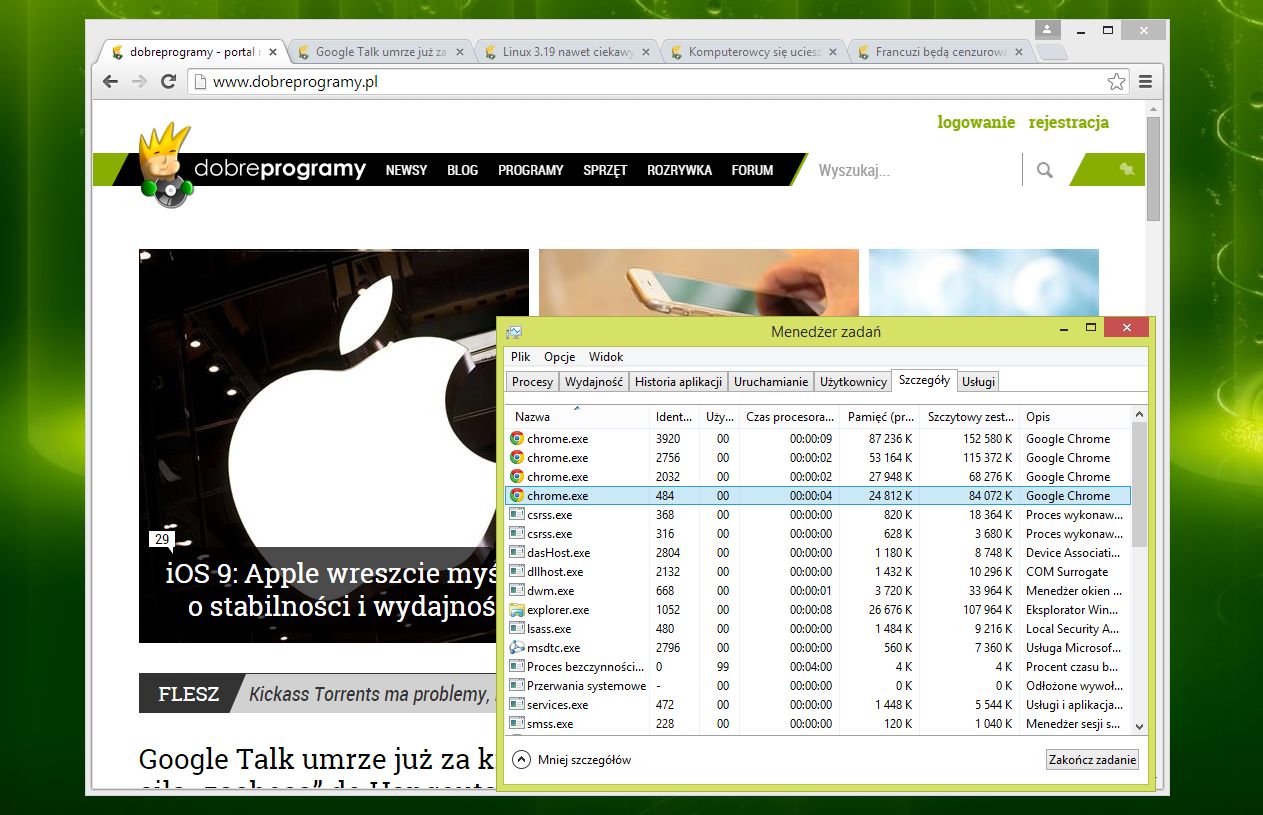The height and width of the screenshot is (815, 1263).
Task: Open the Chrome hamburger menu
Action: click(x=1146, y=81)
